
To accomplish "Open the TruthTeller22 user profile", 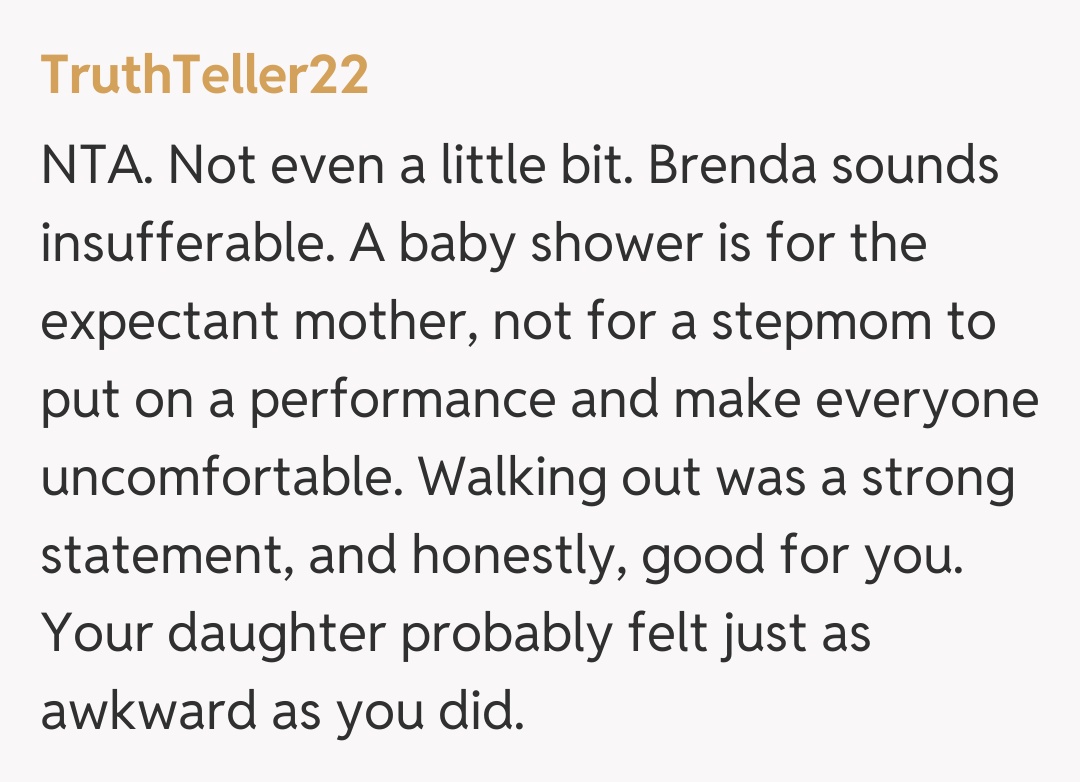I will 204,75.
